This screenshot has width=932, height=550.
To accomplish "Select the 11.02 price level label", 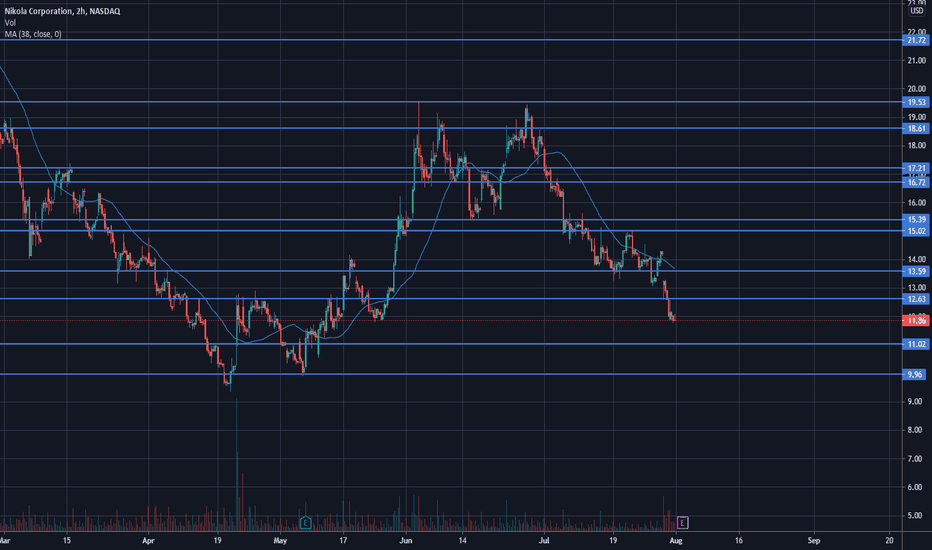I will click(915, 344).
